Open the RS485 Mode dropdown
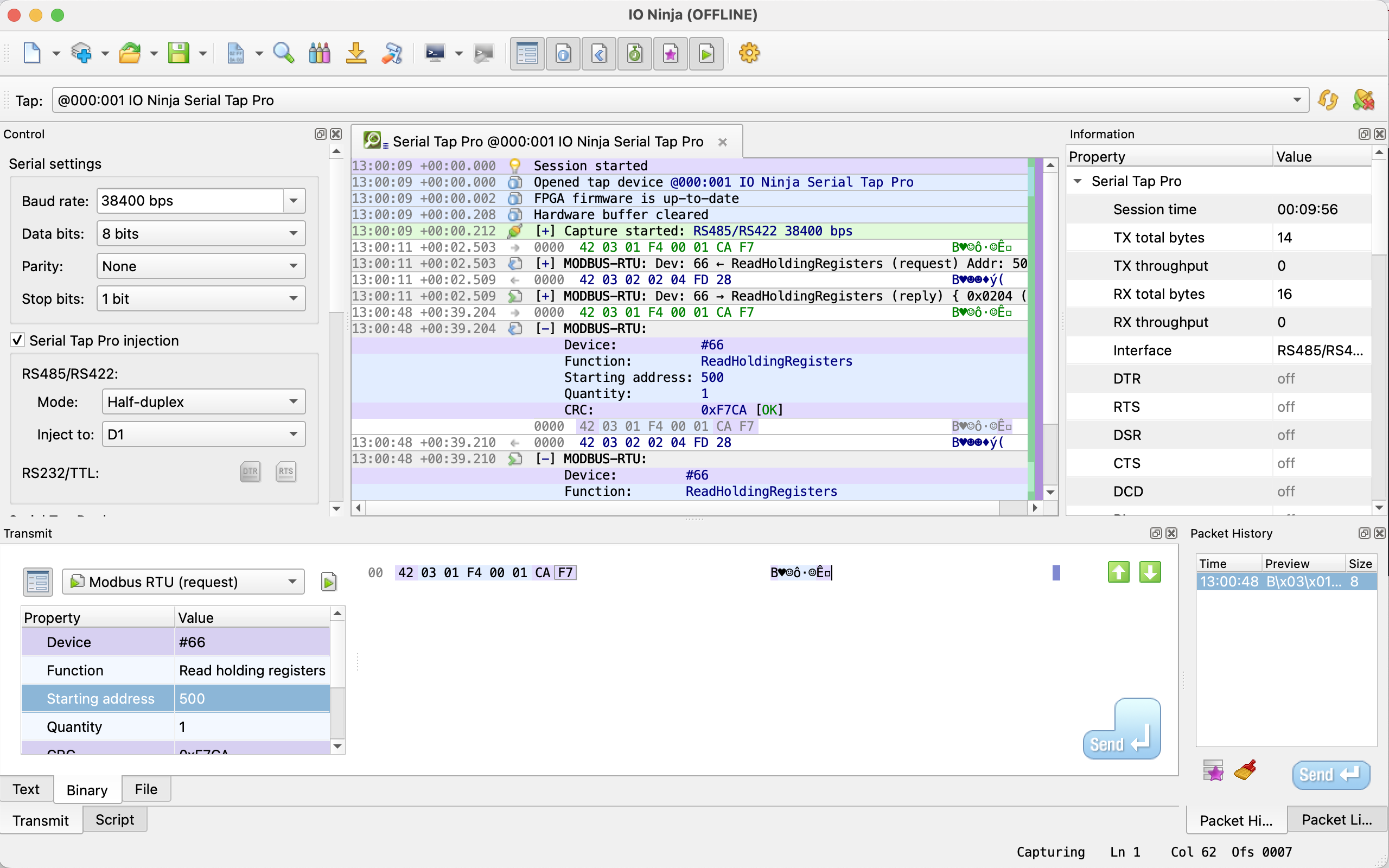This screenshot has height=868, width=1389. [x=204, y=401]
